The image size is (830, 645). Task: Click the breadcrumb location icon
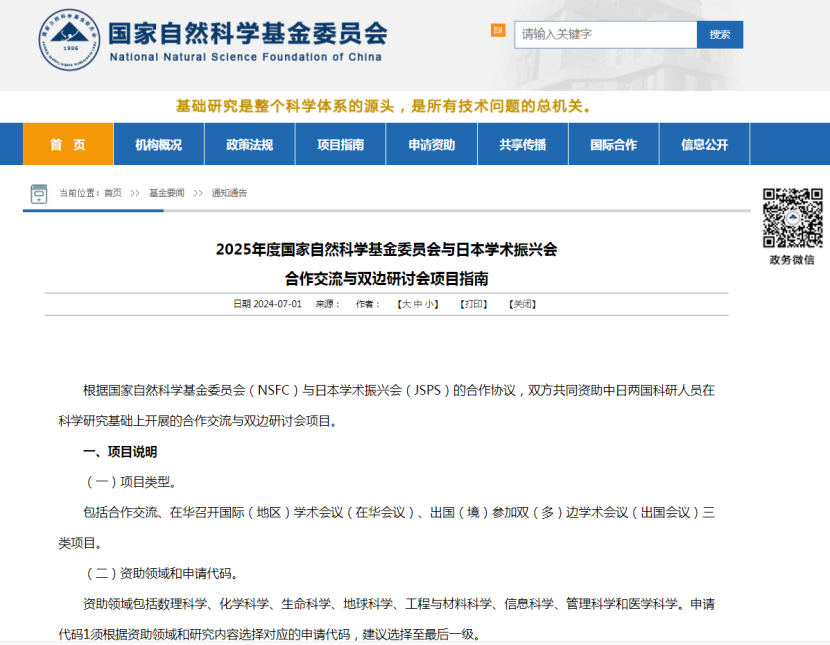[39, 193]
